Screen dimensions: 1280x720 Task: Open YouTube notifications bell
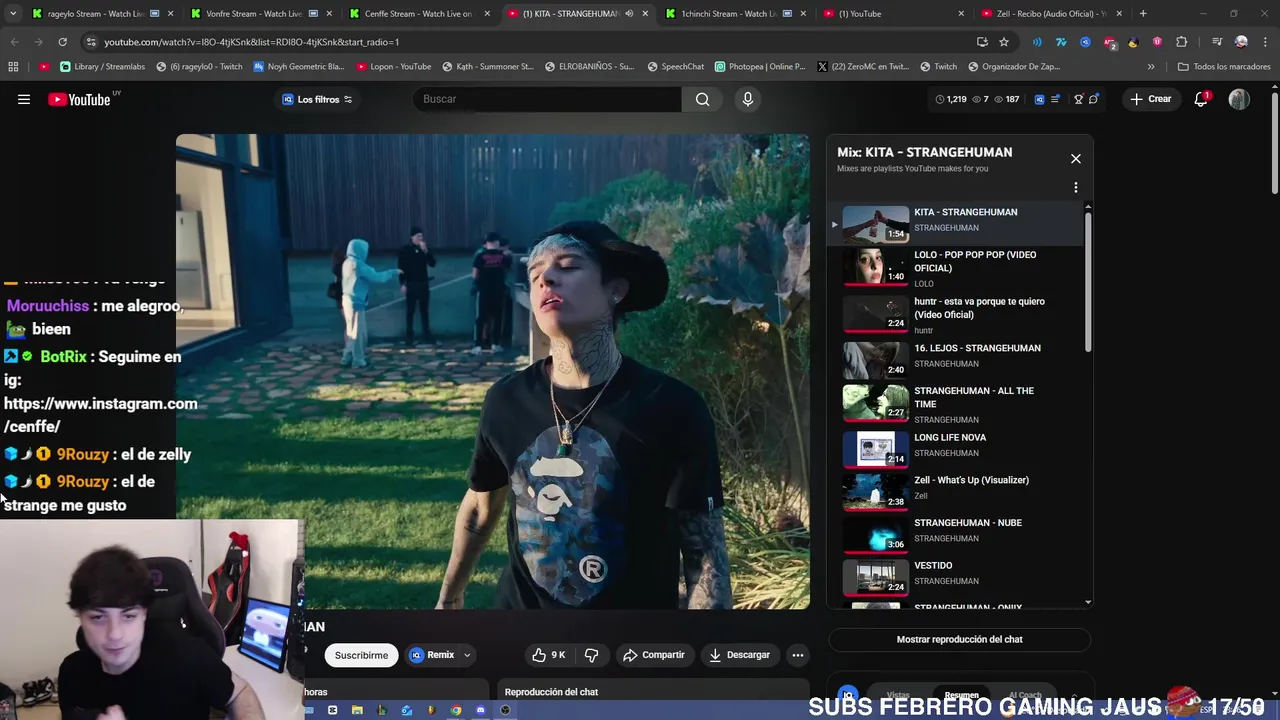[1201, 99]
